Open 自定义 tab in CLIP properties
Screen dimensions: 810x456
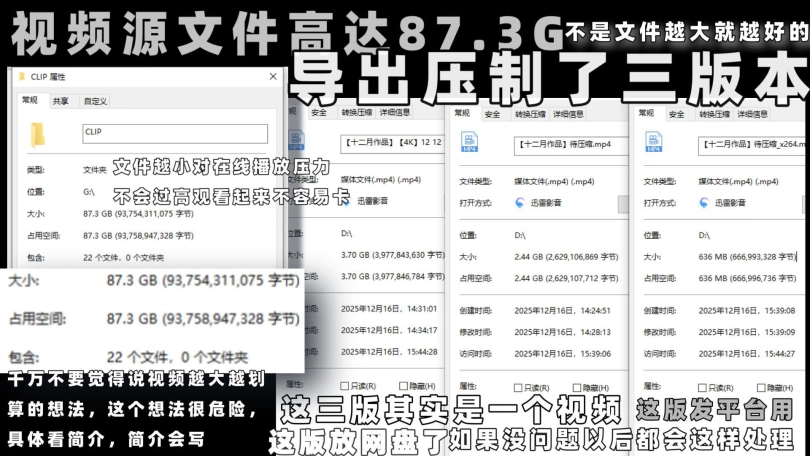point(95,100)
